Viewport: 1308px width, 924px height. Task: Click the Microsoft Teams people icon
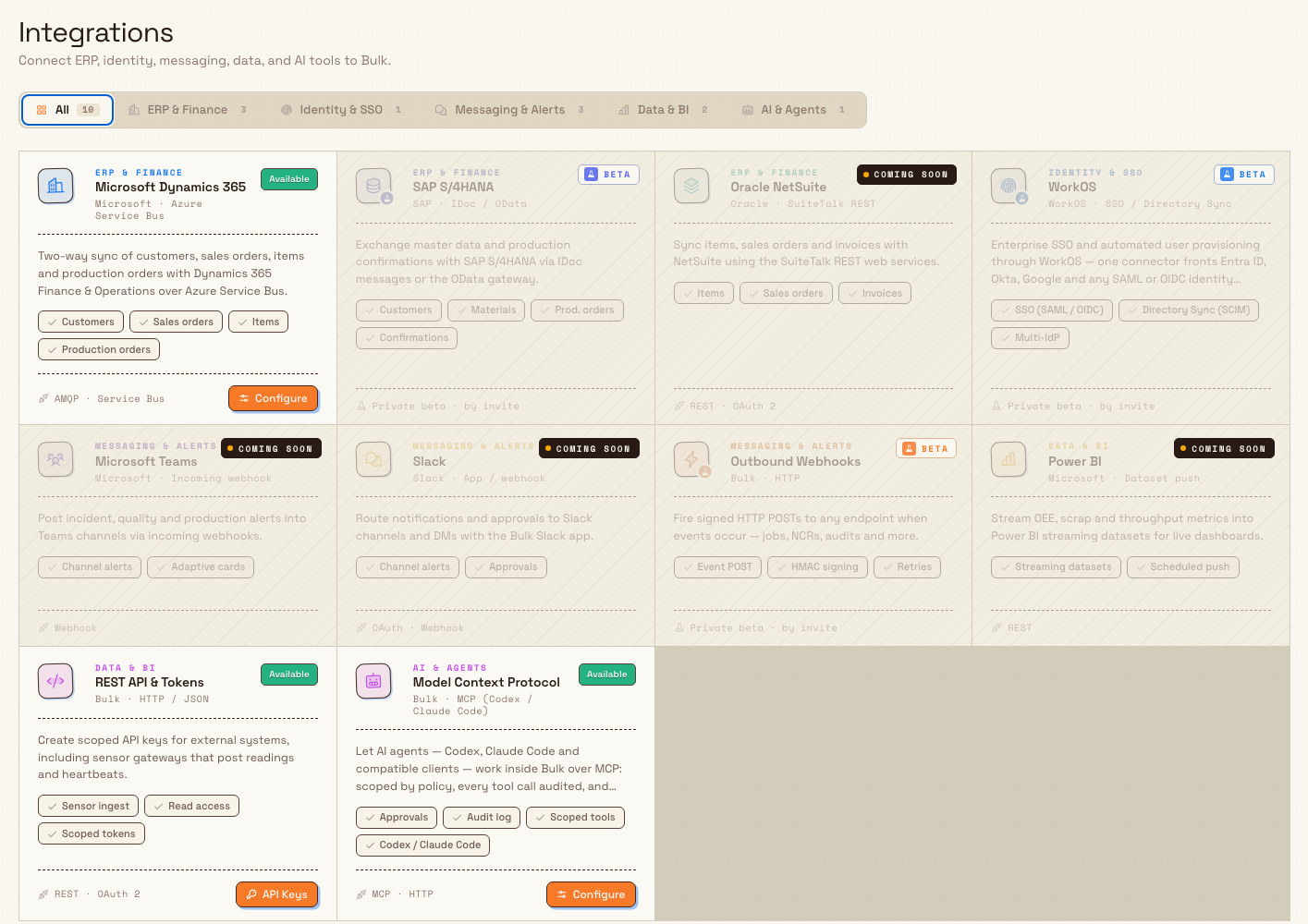click(x=55, y=459)
